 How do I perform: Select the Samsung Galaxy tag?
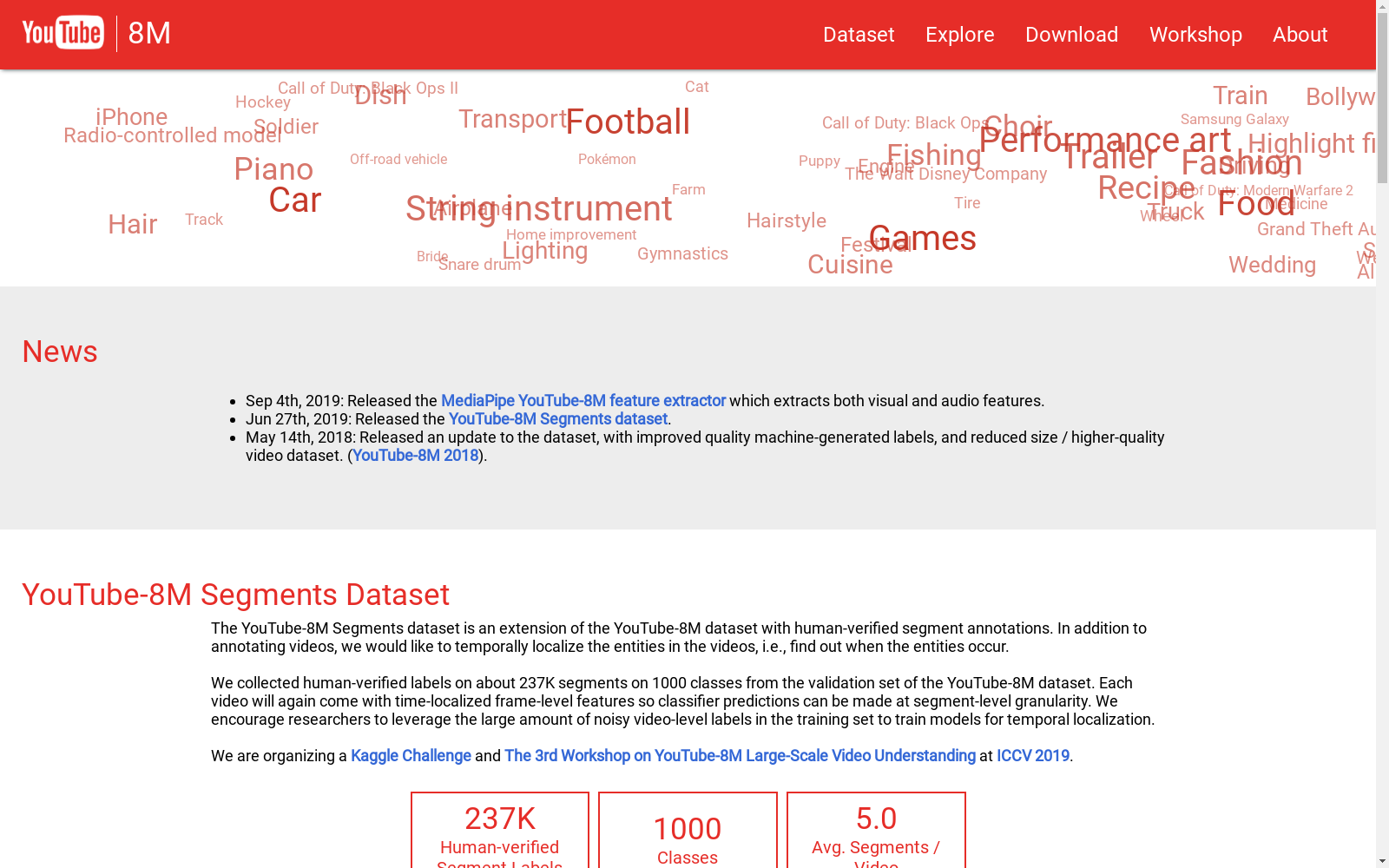(x=1234, y=120)
